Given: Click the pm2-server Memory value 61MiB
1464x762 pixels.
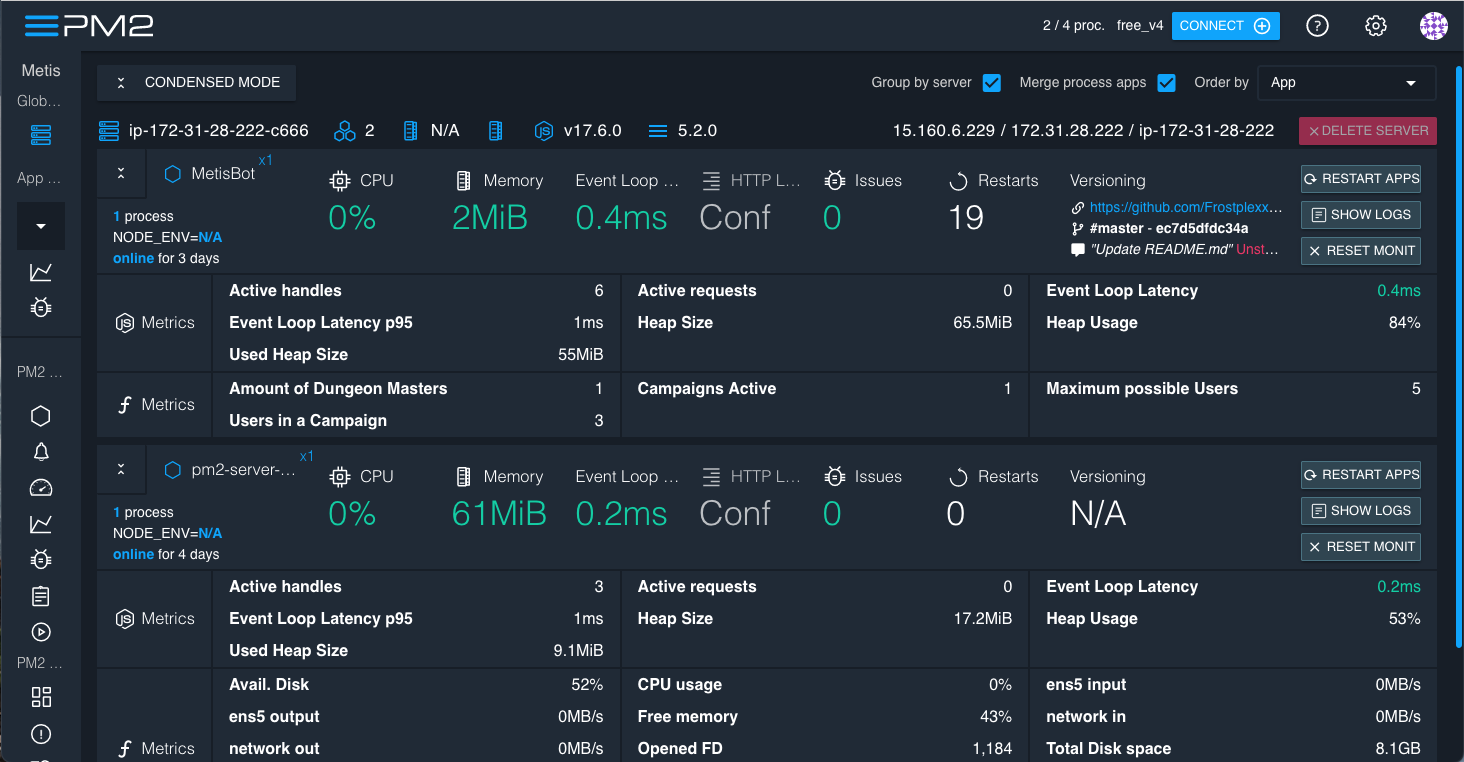Looking at the screenshot, I should (x=499, y=513).
